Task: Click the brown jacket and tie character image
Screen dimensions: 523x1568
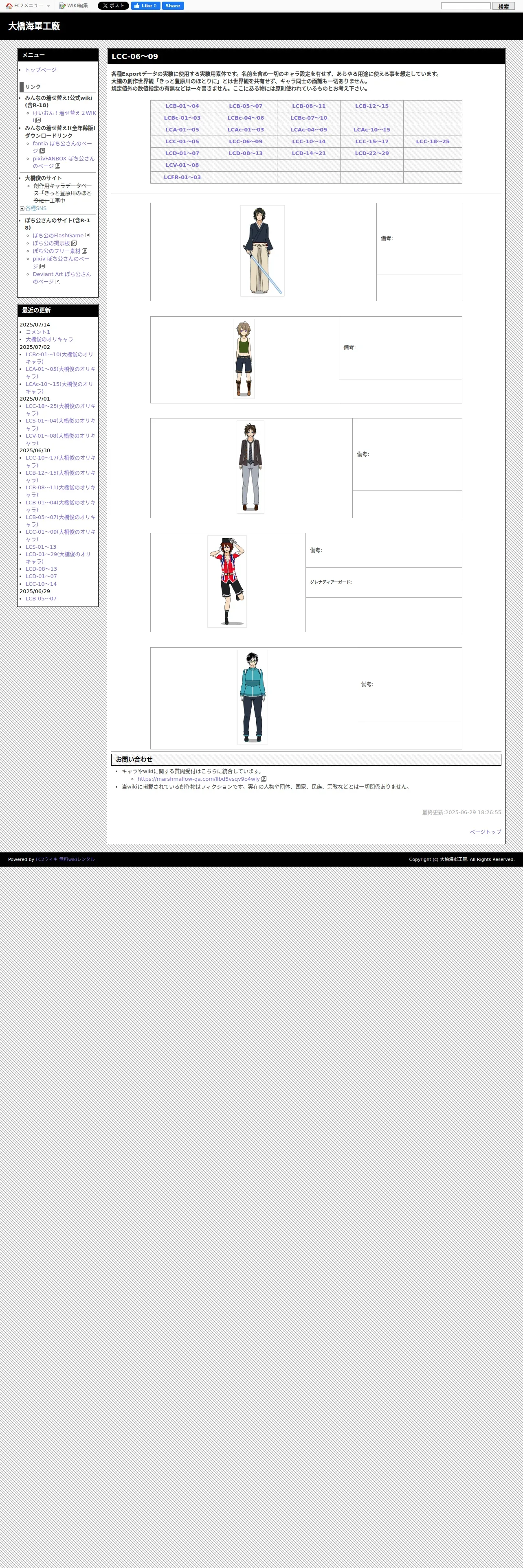Action: [250, 467]
